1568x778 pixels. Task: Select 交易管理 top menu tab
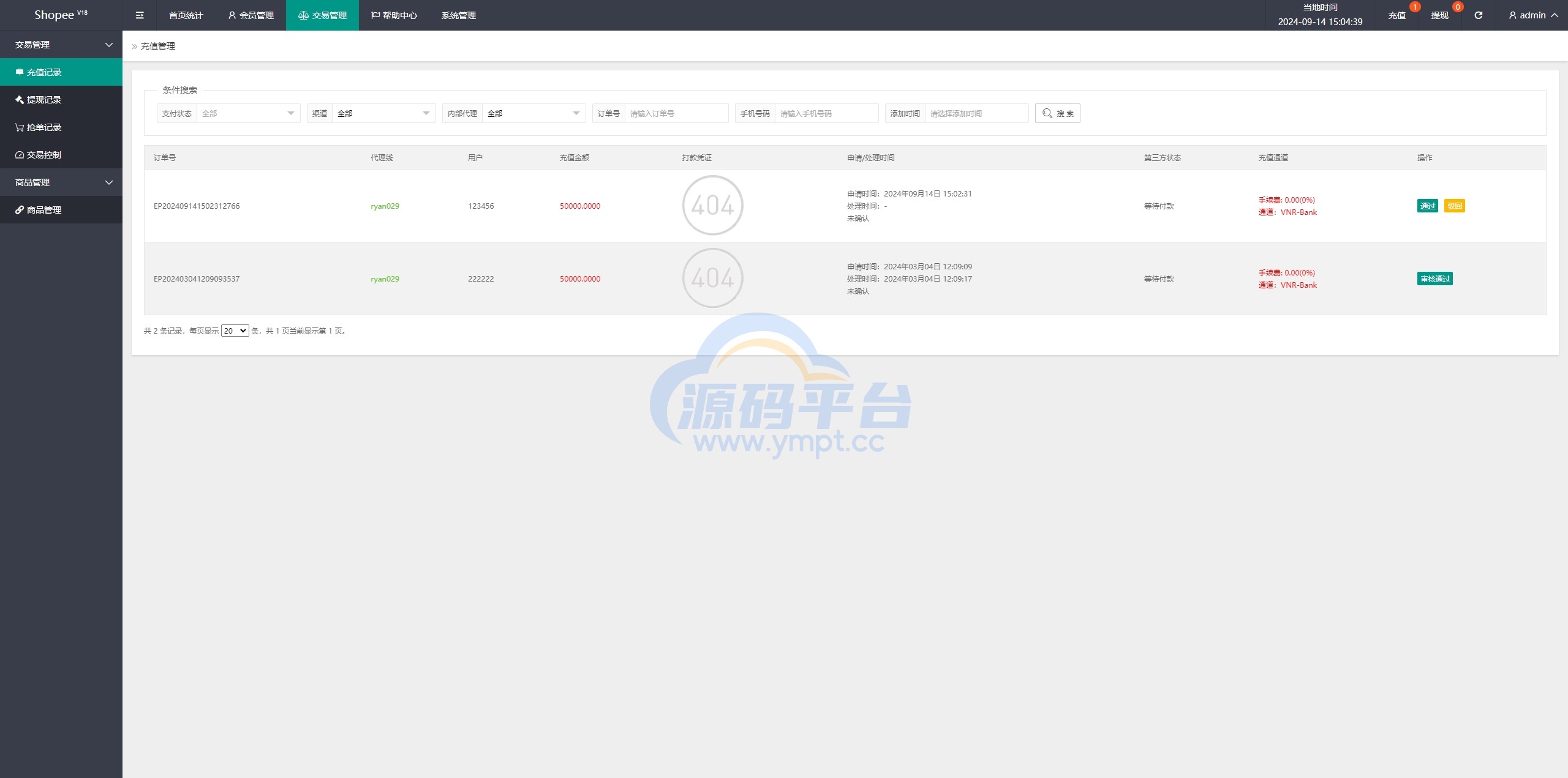(322, 15)
